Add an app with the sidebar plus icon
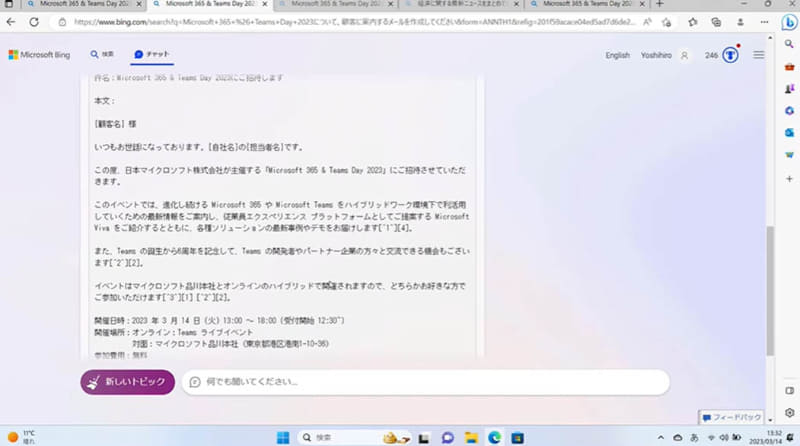This screenshot has height=446, width=800. (789, 179)
